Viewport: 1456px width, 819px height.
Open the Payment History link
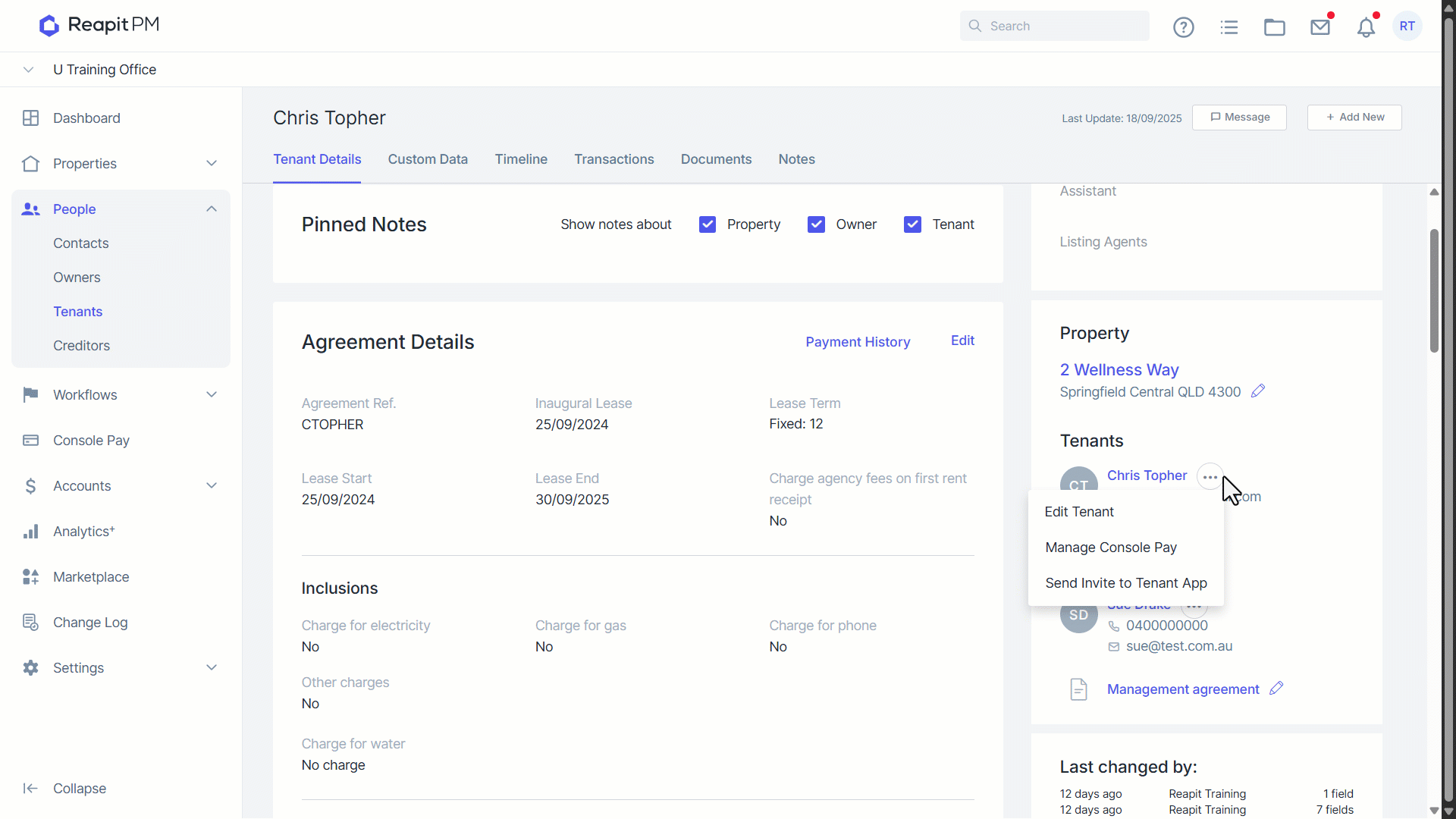pos(858,342)
